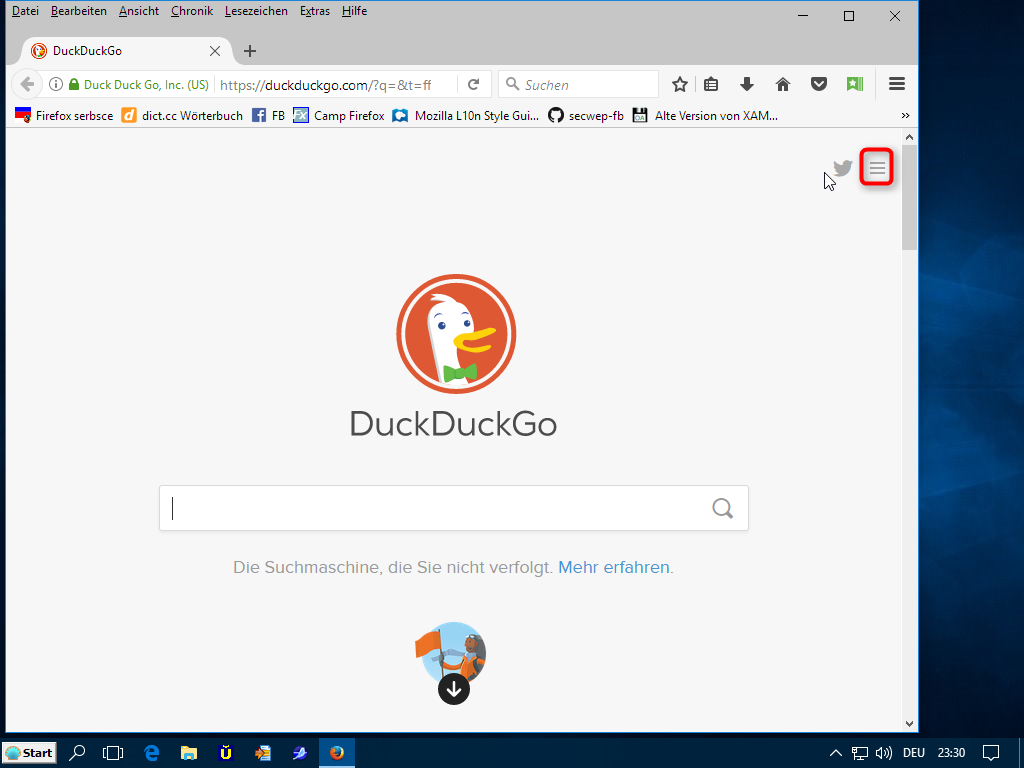Image resolution: width=1024 pixels, height=768 pixels.
Task: Open secwep-fb GitHub bookmark
Action: (x=586, y=116)
